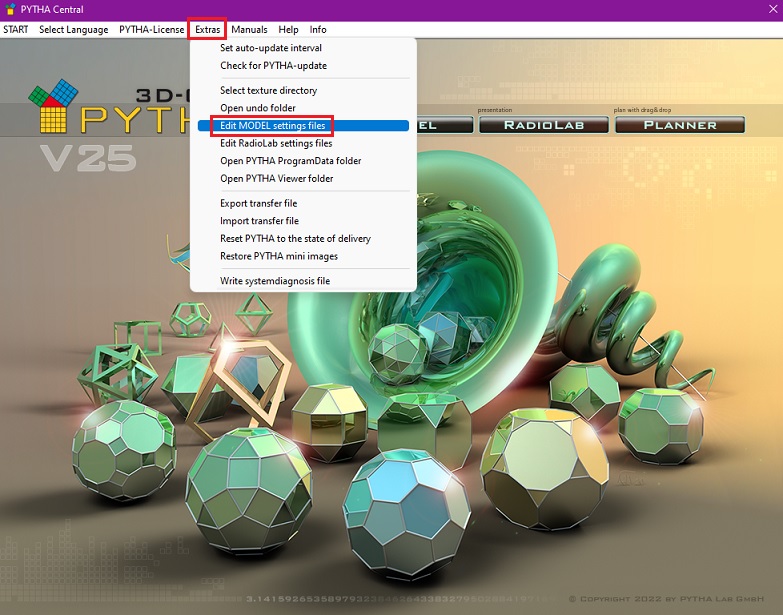Select Check for PYTHA-update
This screenshot has height=615, width=783.
click(303, 65)
